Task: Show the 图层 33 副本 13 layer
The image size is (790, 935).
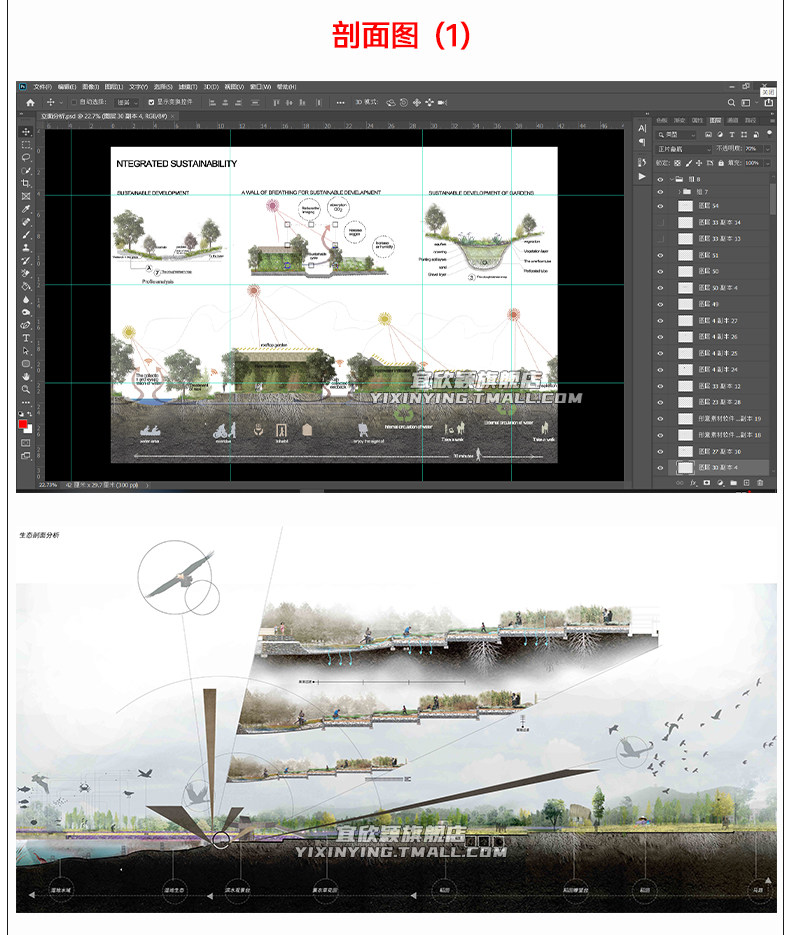Action: (x=660, y=239)
